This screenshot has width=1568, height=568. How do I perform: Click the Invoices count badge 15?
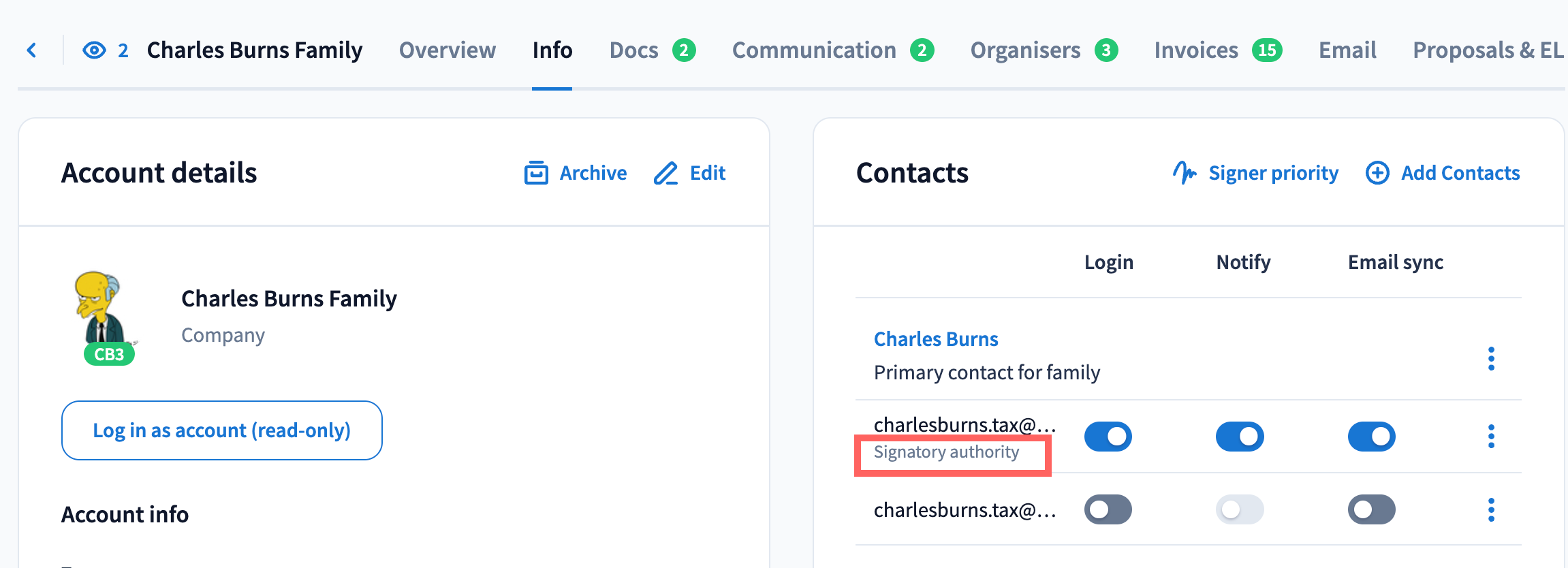(1267, 50)
